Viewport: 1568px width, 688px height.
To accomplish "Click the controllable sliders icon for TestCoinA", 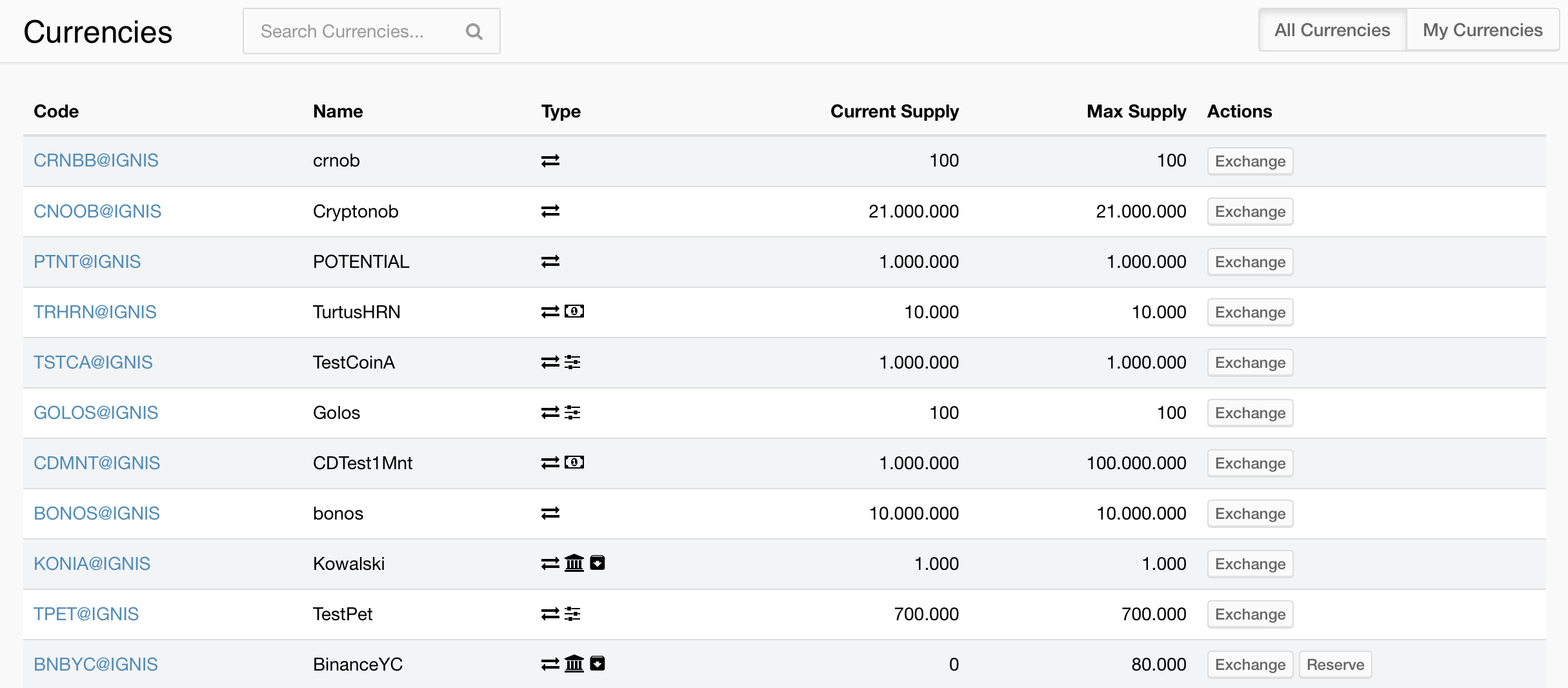I will pos(572,362).
